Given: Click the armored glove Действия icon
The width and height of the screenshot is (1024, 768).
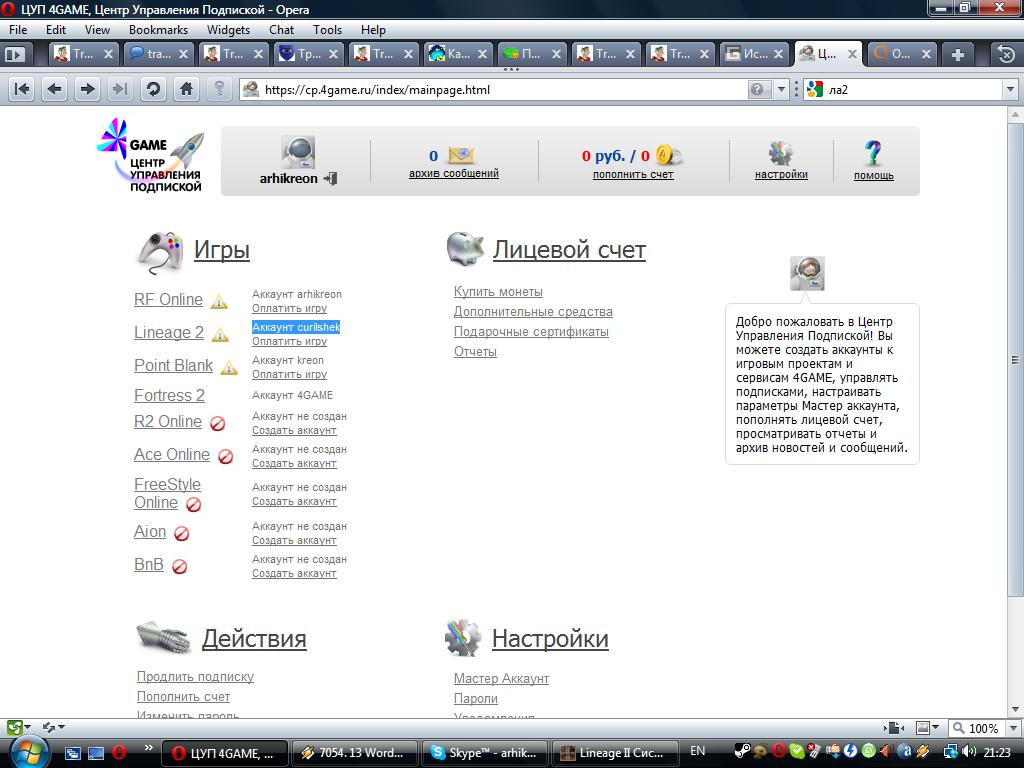Looking at the screenshot, I should click(x=163, y=637).
